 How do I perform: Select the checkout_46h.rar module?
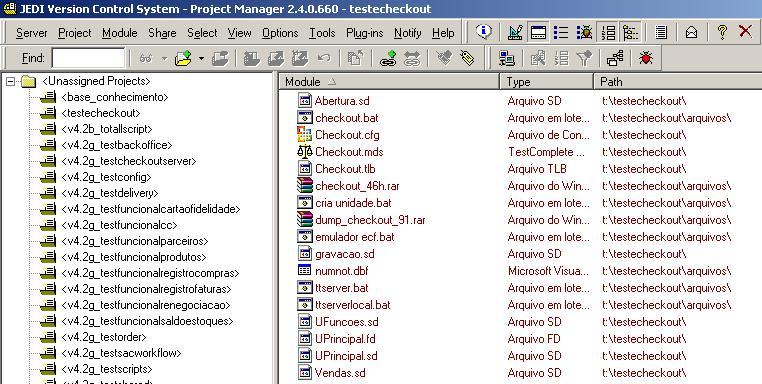pos(357,186)
